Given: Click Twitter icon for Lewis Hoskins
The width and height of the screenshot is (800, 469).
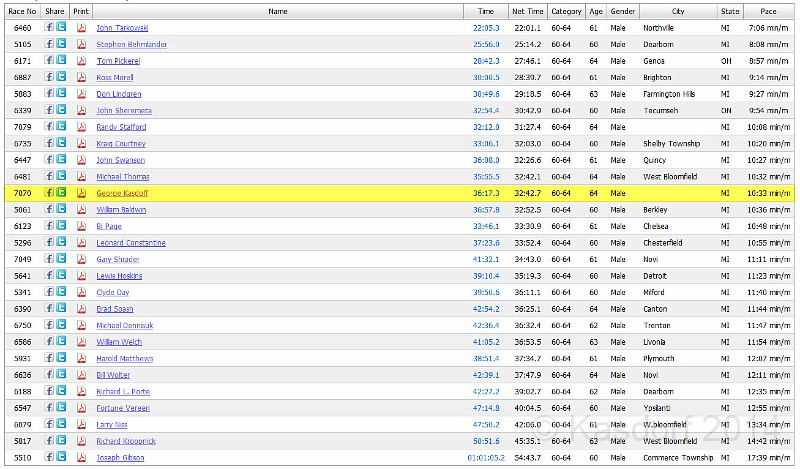Looking at the screenshot, I should (61, 275).
